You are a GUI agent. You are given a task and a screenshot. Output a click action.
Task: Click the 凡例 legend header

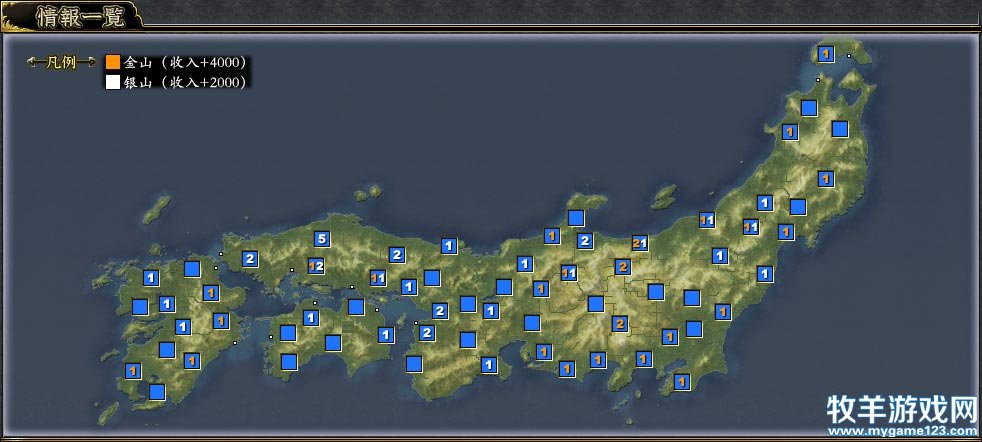pos(62,62)
